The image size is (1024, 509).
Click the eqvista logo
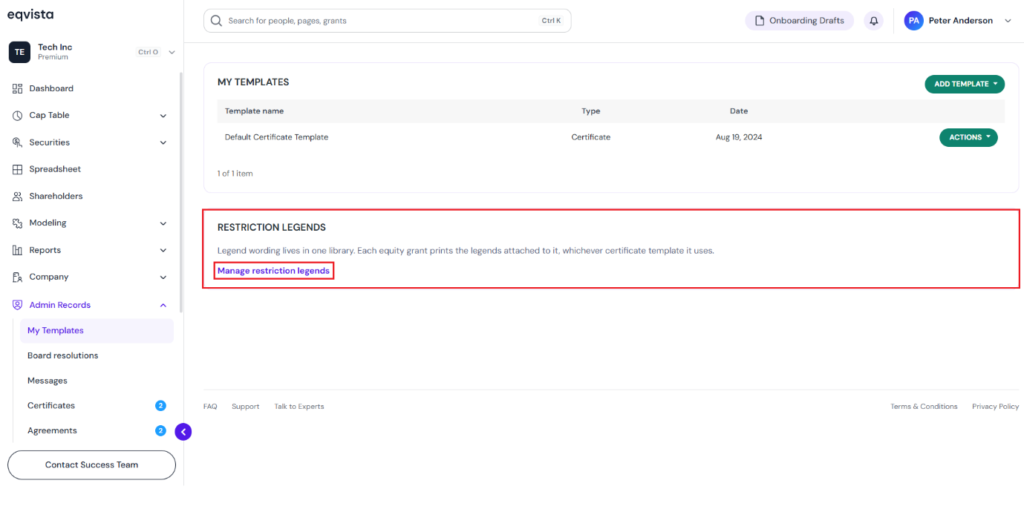tap(31, 14)
